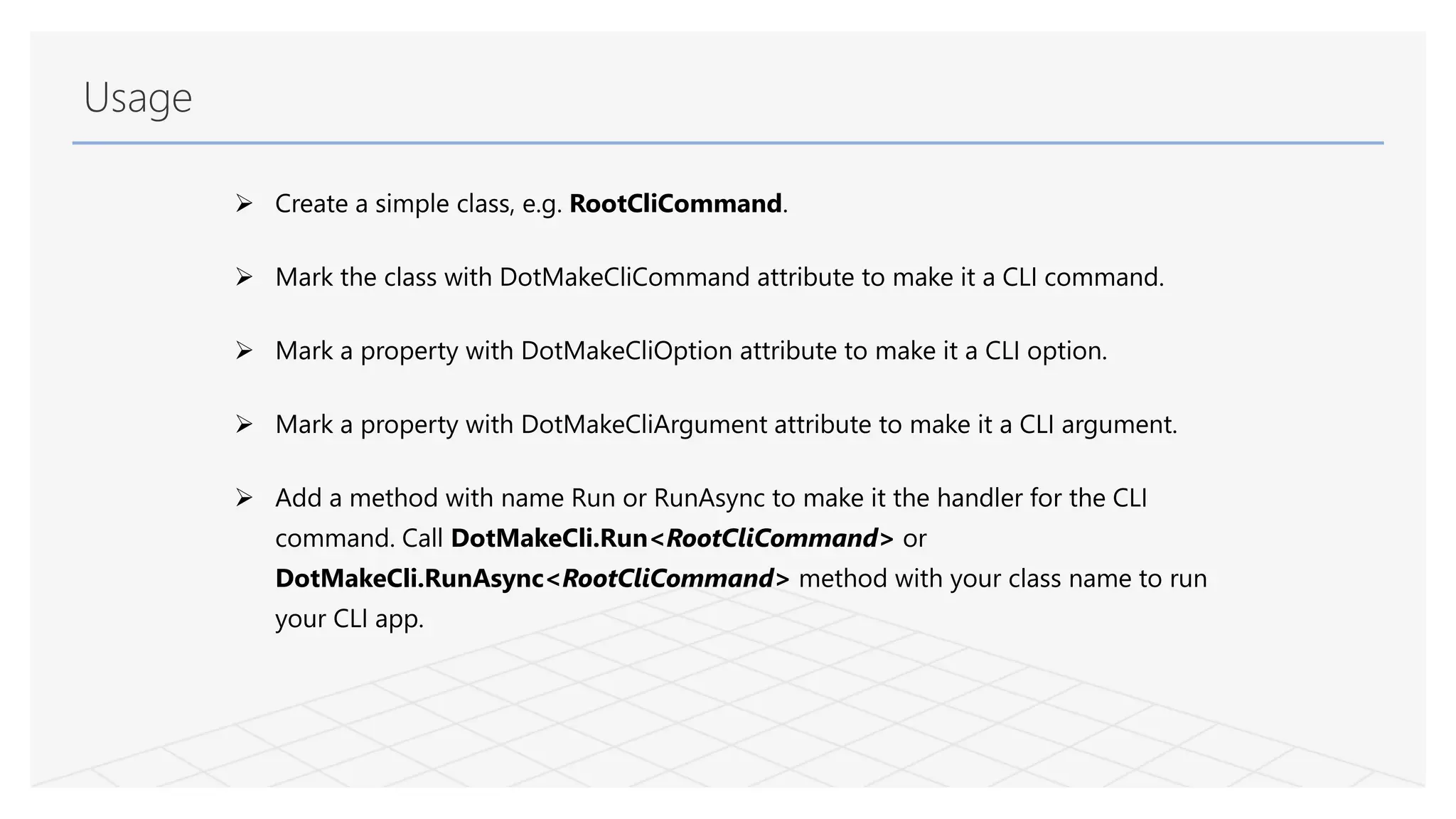Click the bullet beside the DotMakeCliOption line
Viewport: 1456px width, 819px height.
(244, 351)
